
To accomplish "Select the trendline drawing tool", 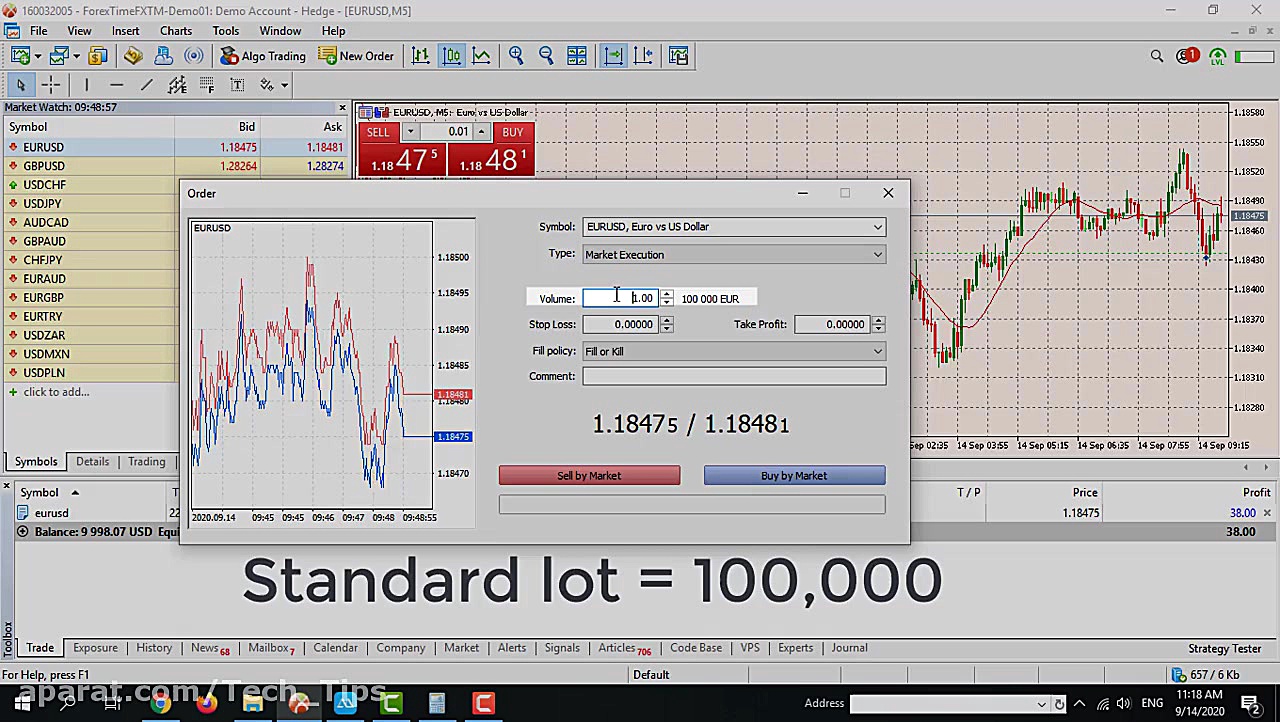I will pos(146,85).
